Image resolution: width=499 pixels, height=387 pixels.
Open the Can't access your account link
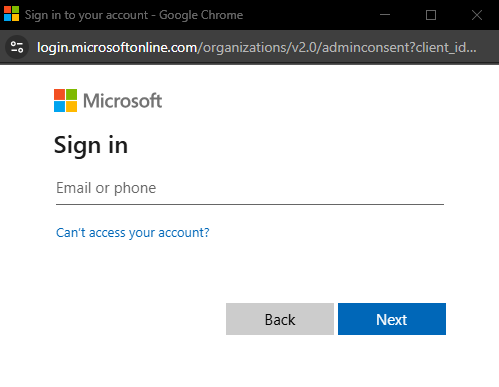click(x=133, y=232)
